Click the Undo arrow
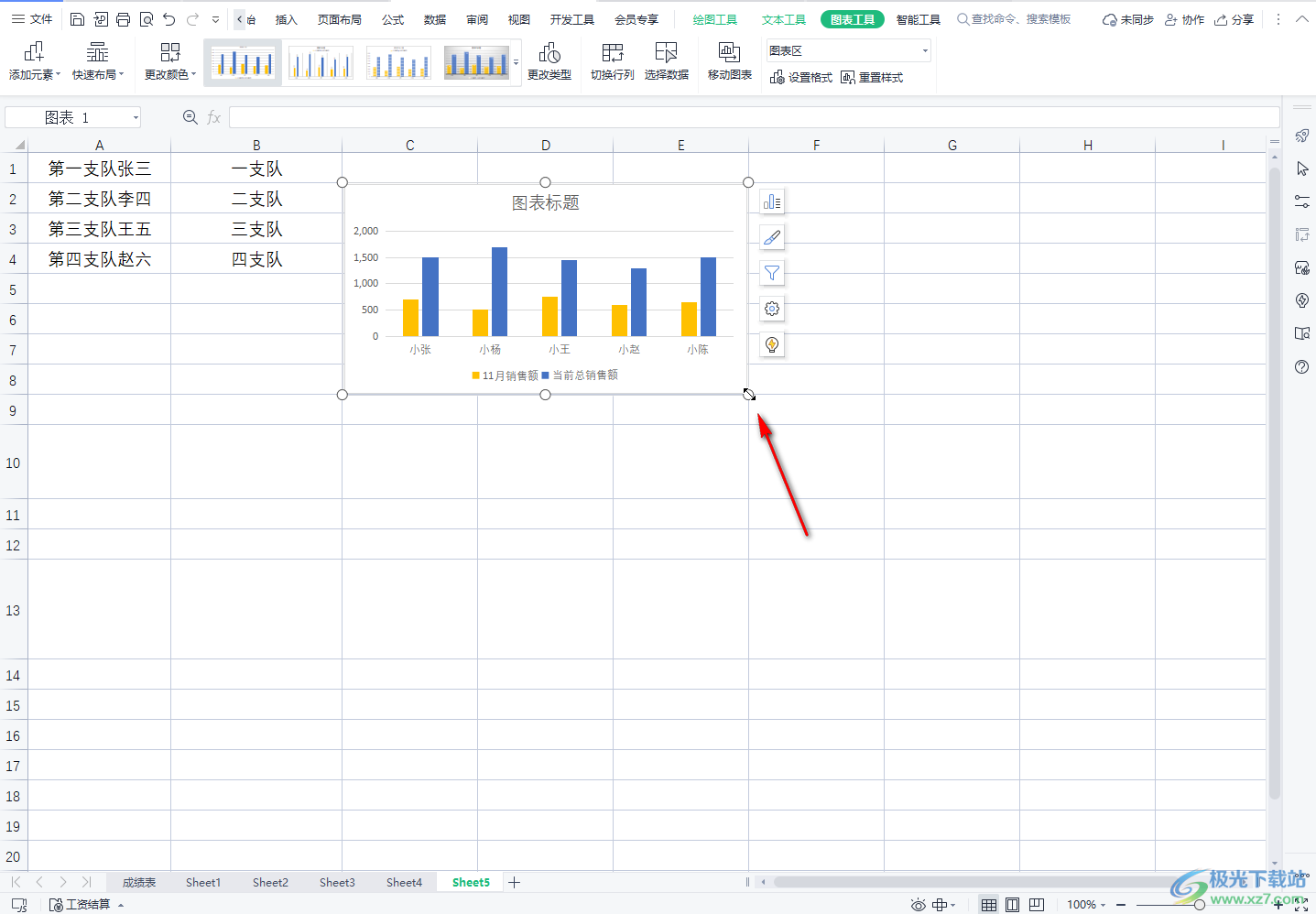The image size is (1316, 914). (169, 19)
